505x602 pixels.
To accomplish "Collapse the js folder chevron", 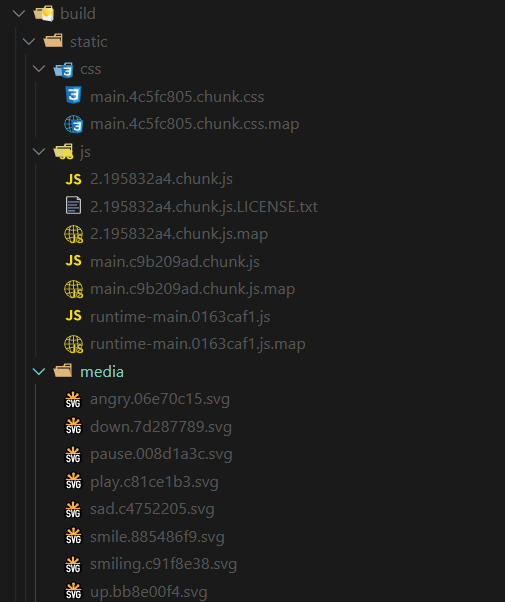I will click(x=39, y=152).
